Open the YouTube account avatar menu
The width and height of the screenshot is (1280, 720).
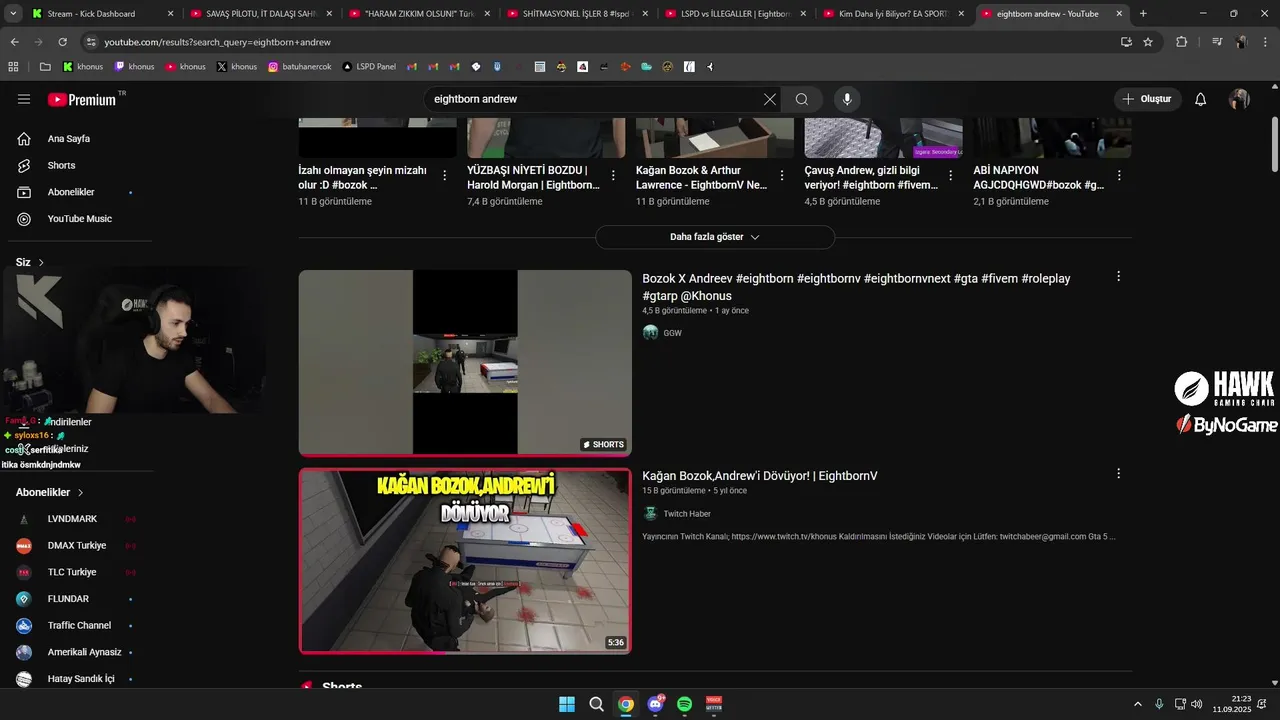click(1239, 99)
